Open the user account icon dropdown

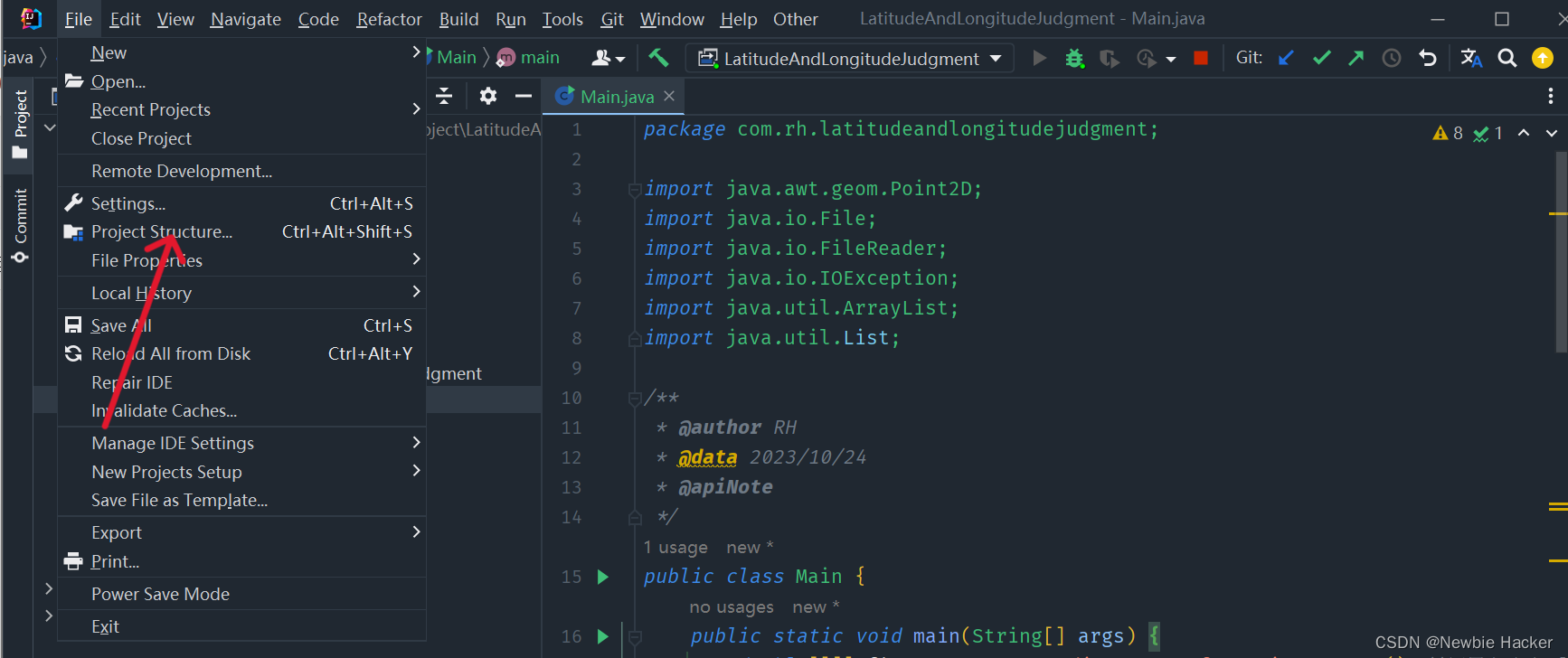pyautogui.click(x=608, y=58)
